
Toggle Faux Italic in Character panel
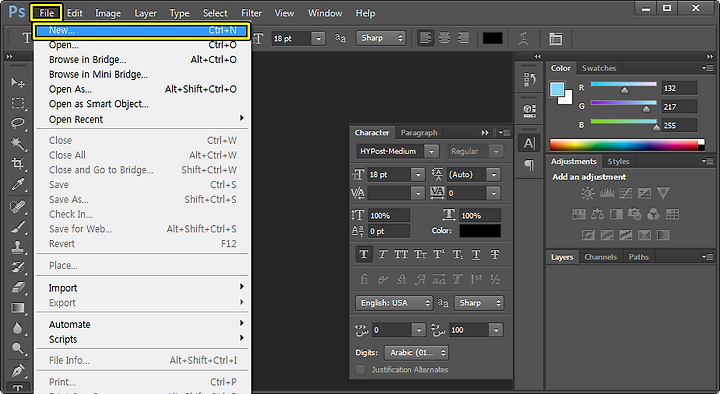click(x=382, y=254)
